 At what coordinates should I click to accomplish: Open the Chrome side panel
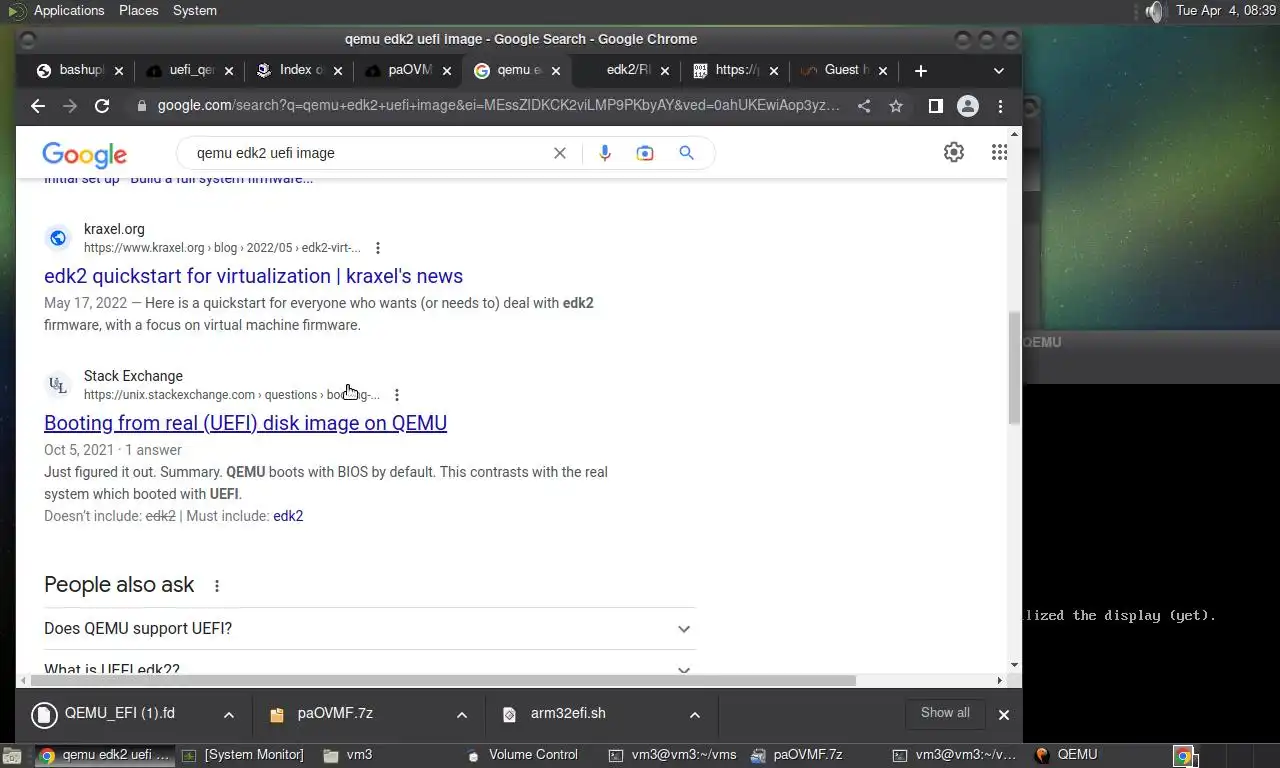click(x=936, y=106)
